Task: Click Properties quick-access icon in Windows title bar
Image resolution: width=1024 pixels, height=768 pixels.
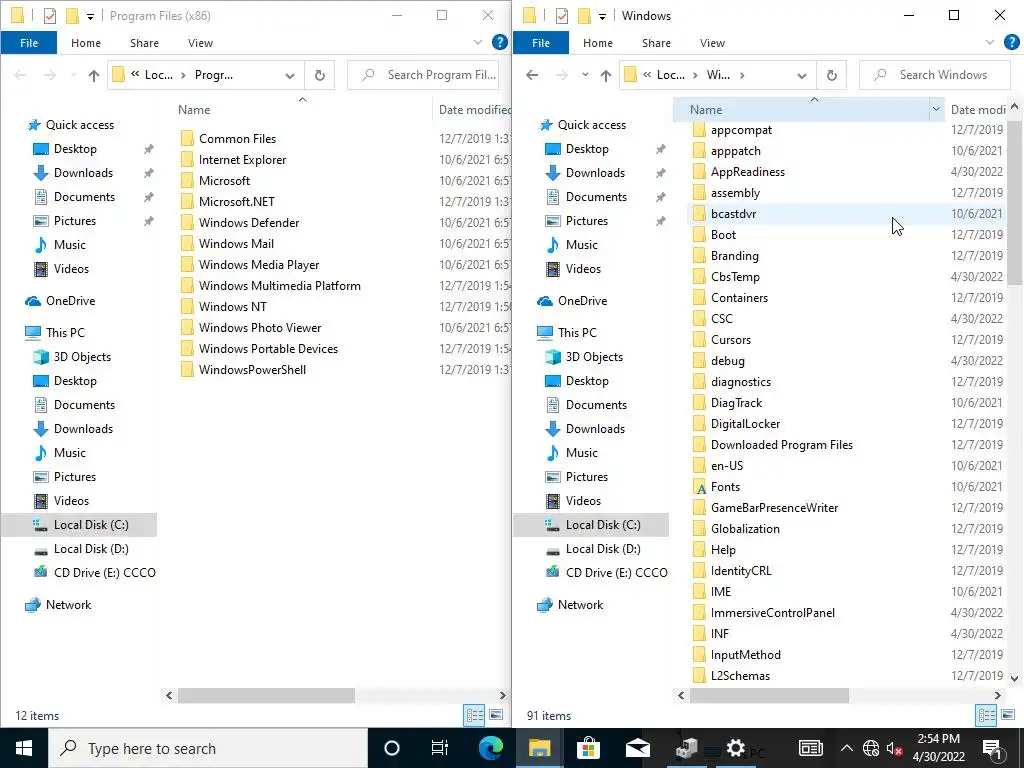Action: click(x=562, y=16)
